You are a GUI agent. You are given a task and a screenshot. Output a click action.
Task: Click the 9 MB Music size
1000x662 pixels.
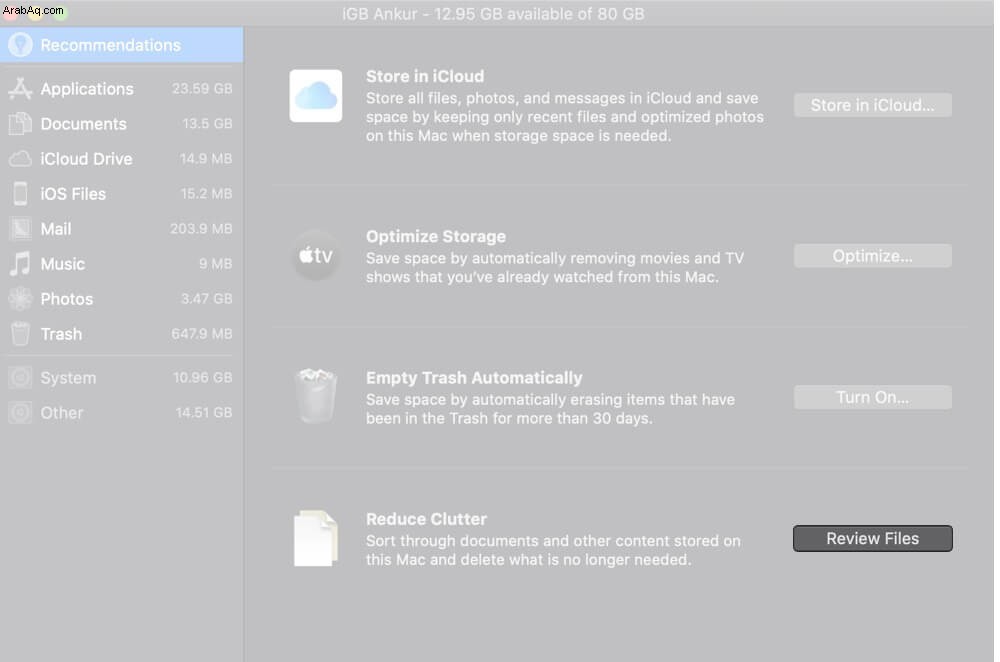click(216, 264)
